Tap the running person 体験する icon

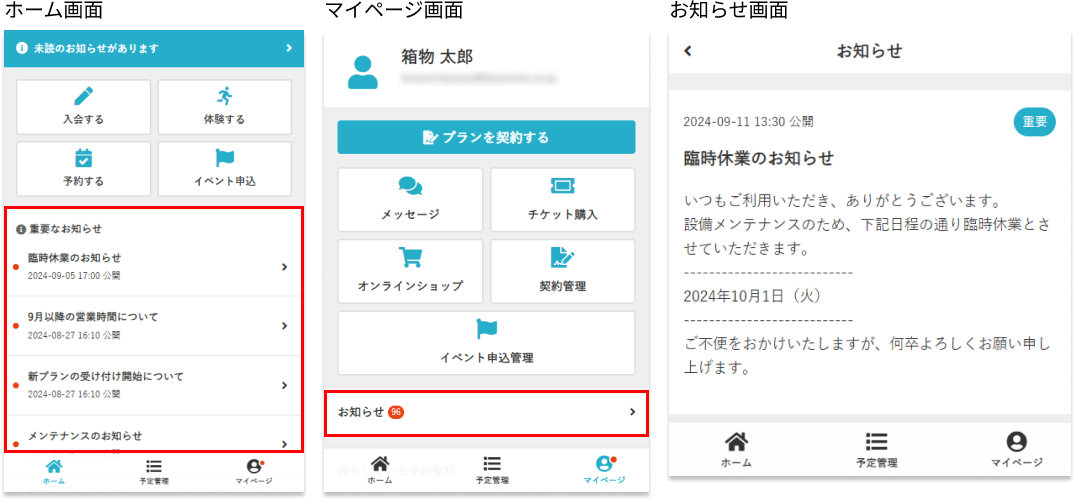pos(224,97)
